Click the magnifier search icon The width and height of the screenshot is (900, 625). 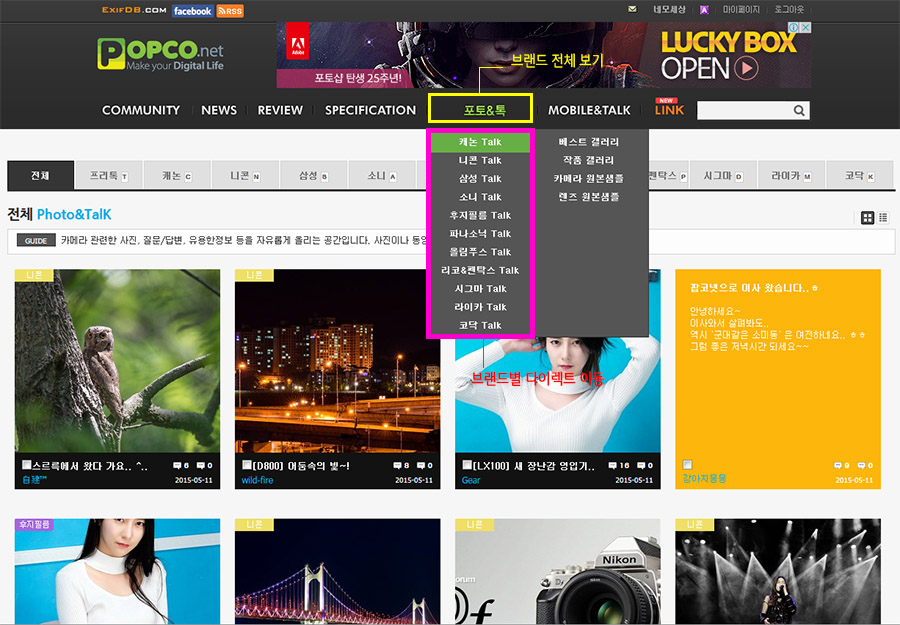coord(799,110)
